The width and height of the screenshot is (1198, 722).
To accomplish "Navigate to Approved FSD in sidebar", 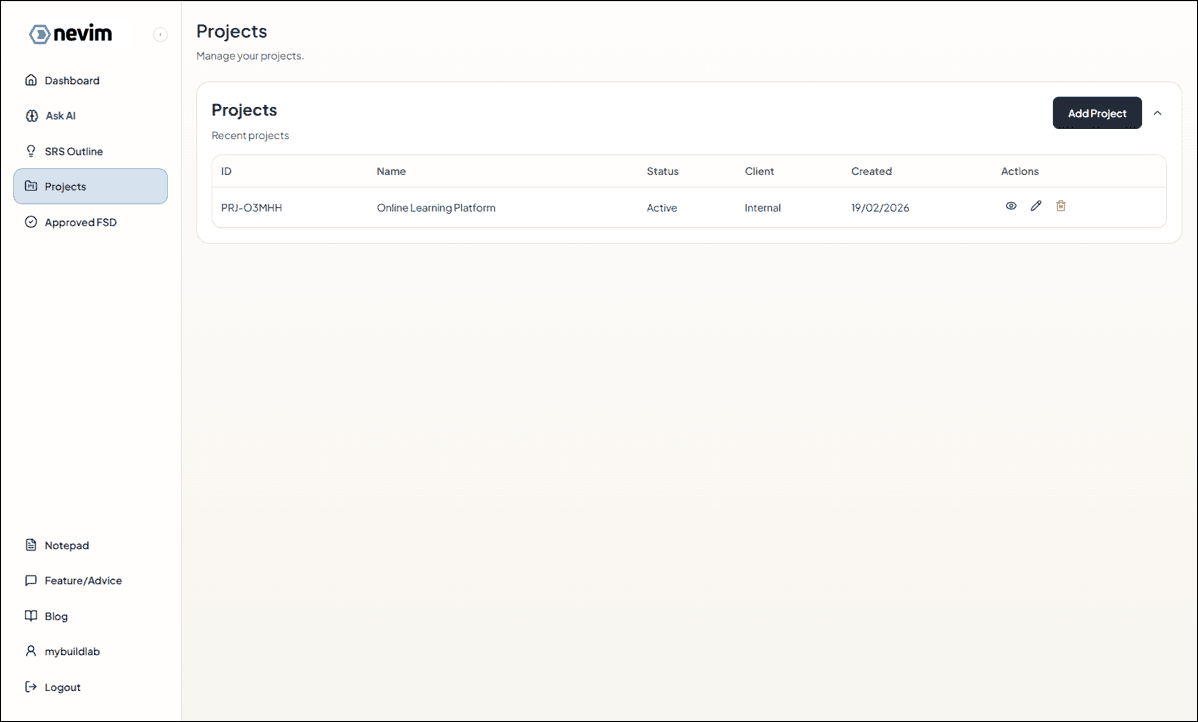I will point(80,221).
